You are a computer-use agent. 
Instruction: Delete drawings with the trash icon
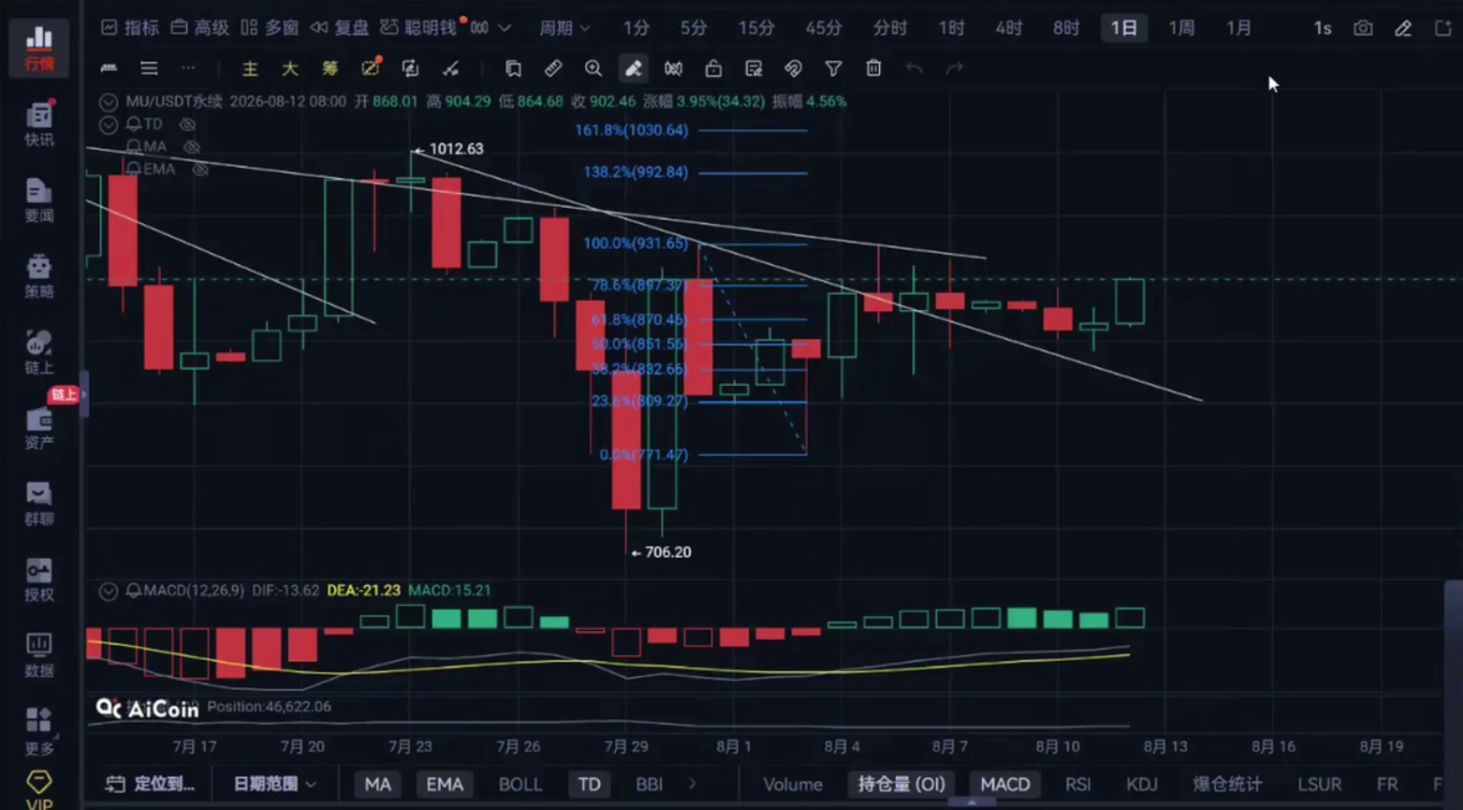(x=873, y=68)
